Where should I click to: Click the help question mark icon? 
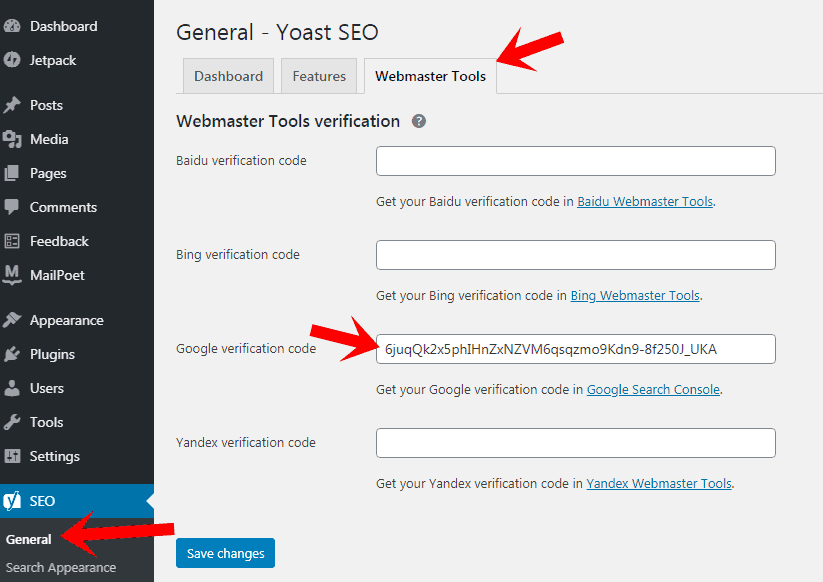tap(419, 121)
